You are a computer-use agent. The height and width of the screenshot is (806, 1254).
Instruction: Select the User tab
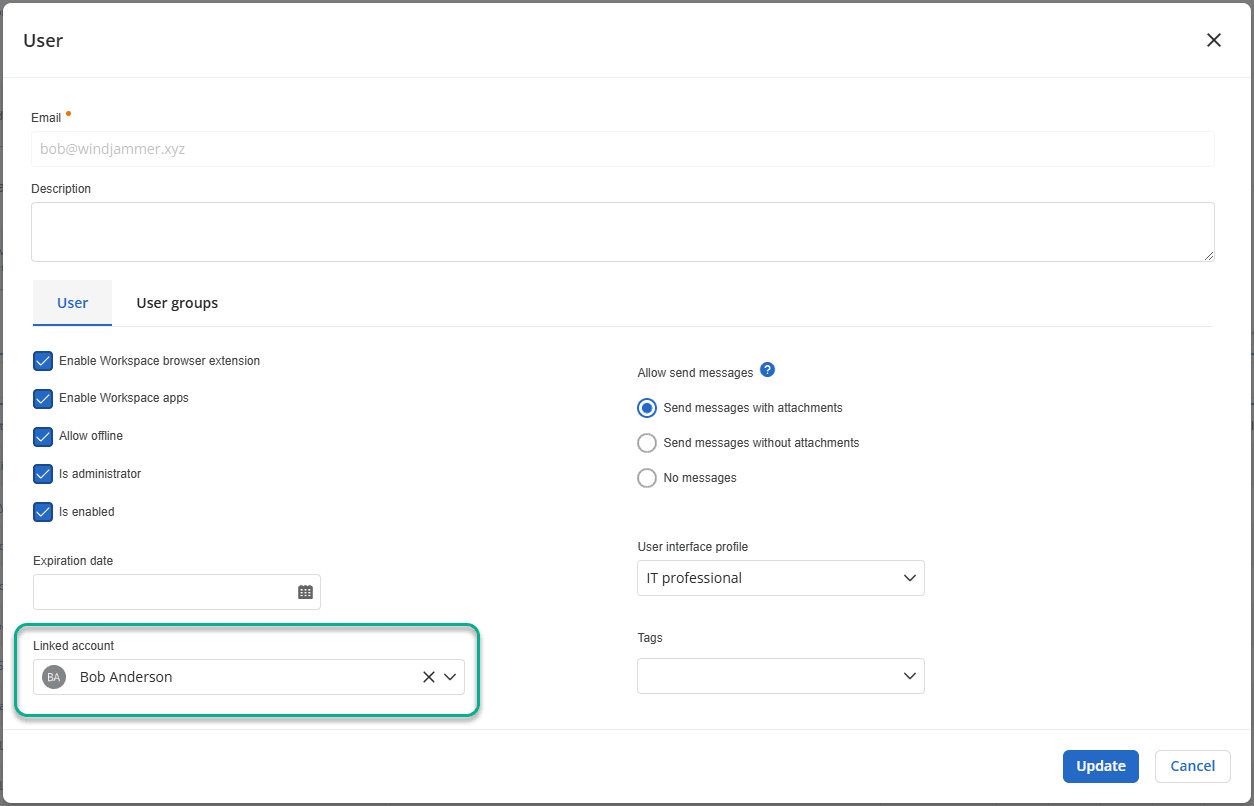(x=72, y=303)
